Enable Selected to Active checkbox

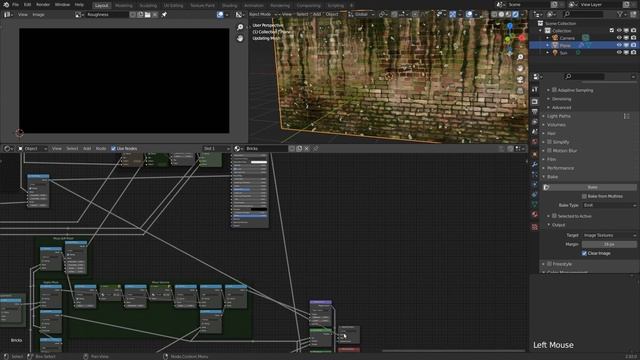point(554,216)
